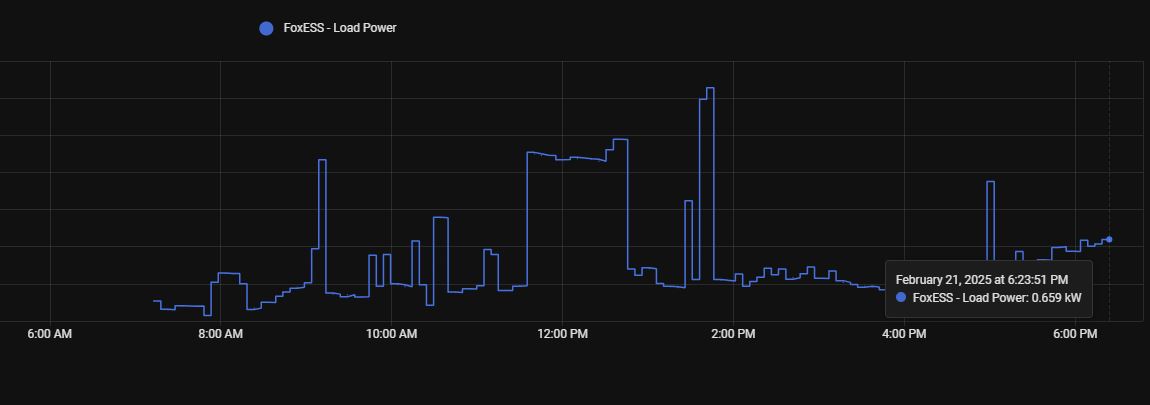
Task: Click the 4:00 PM axis label
Action: (904, 334)
